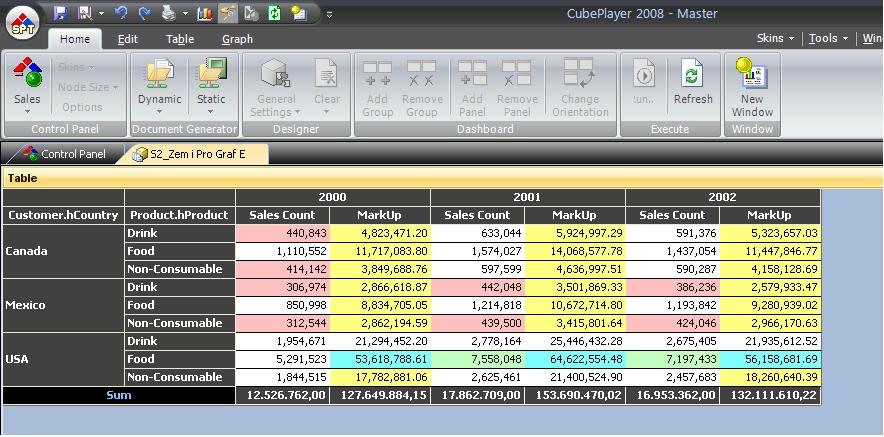Viewport: 884px width, 437px height.
Task: Click the Canada row header
Action: 63,251
